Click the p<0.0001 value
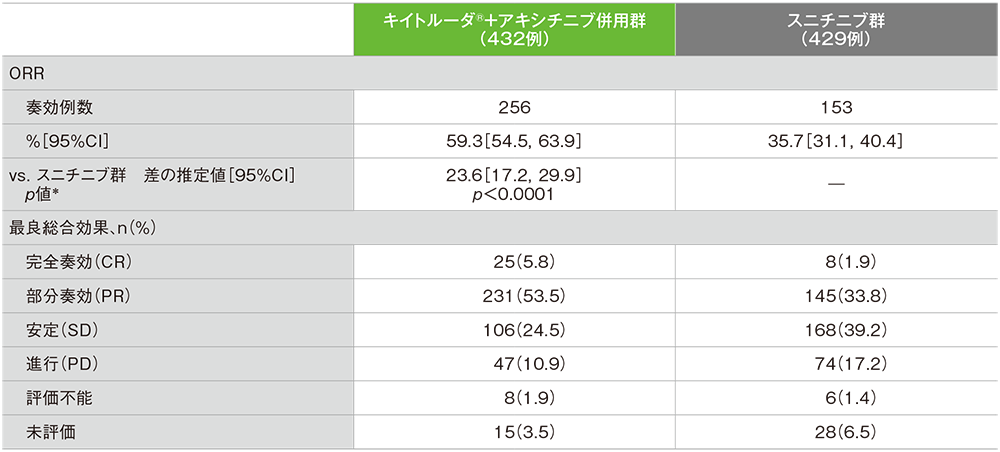 click(x=515, y=196)
